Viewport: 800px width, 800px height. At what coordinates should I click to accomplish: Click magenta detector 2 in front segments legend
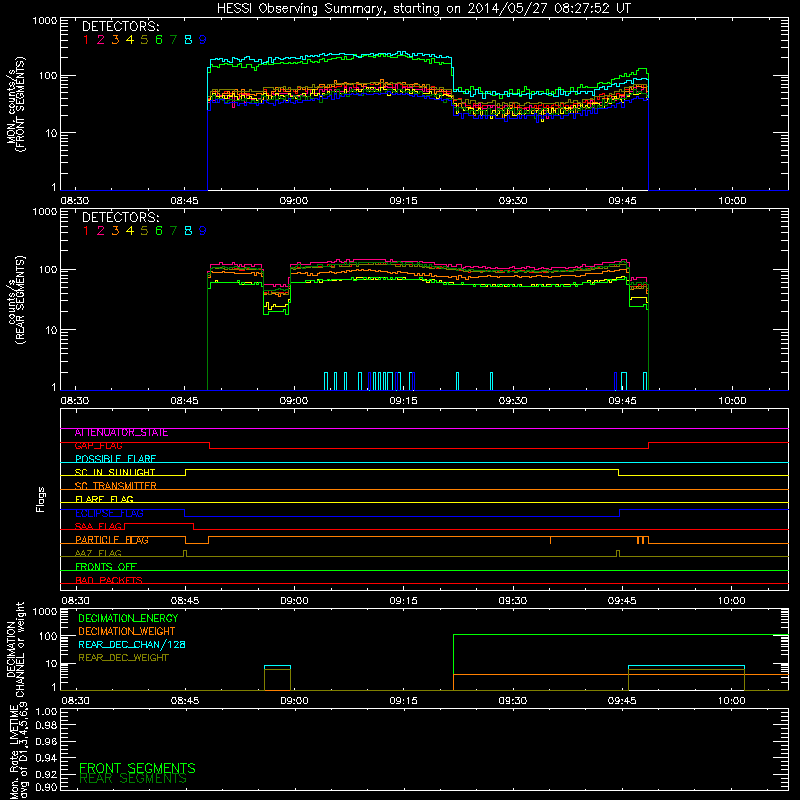(101, 40)
